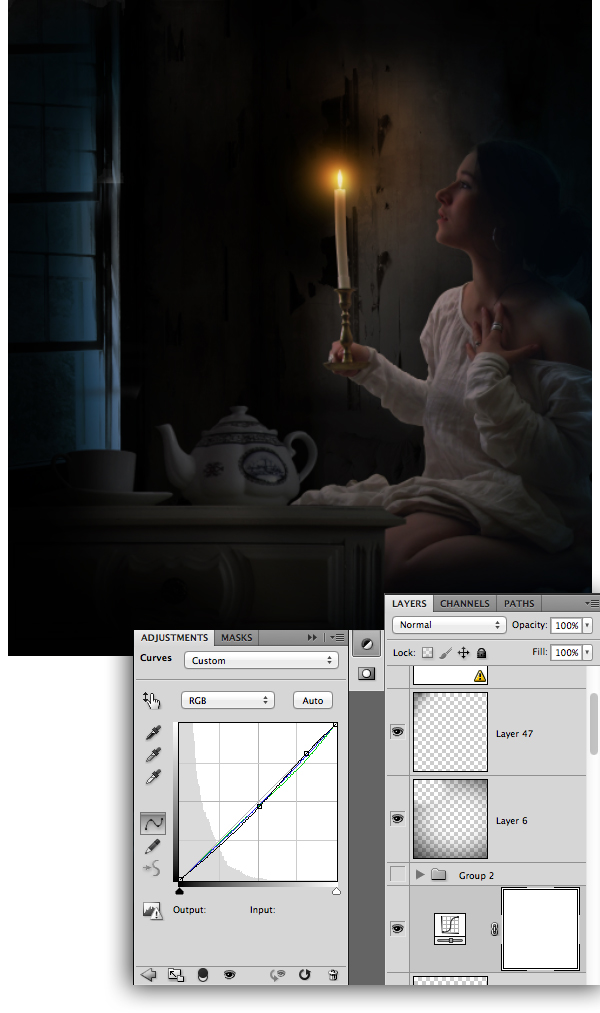Viewport: 600px width, 1013px height.
Task: Return to adjustment list with back arrow
Action: (149, 975)
